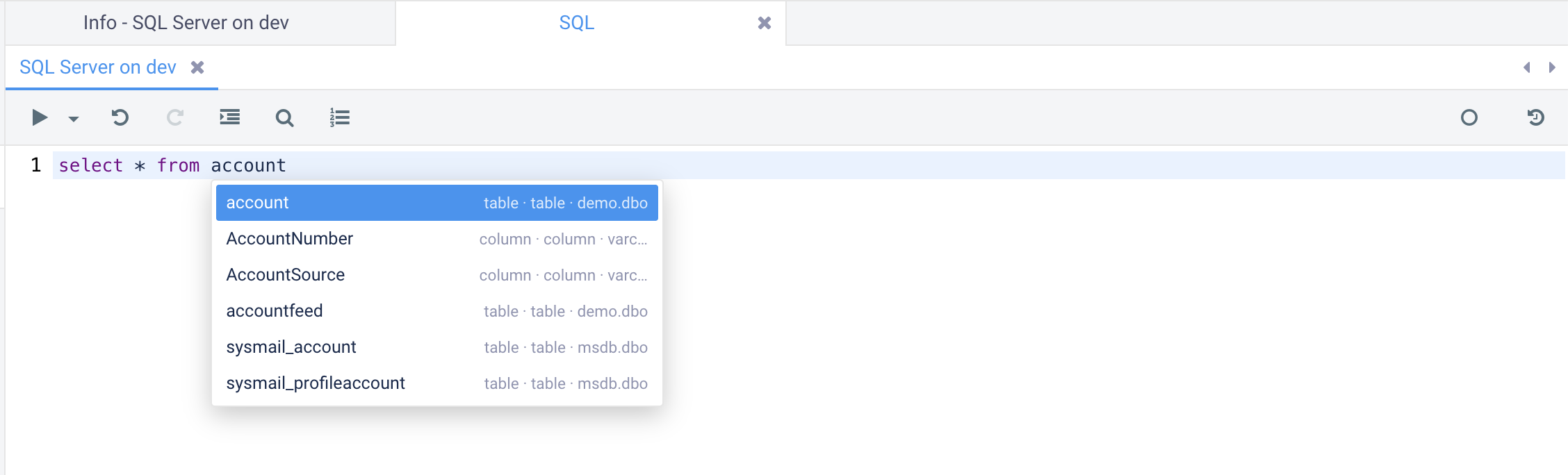Click the numbered list icon
This screenshot has width=1568, height=475.
click(340, 117)
